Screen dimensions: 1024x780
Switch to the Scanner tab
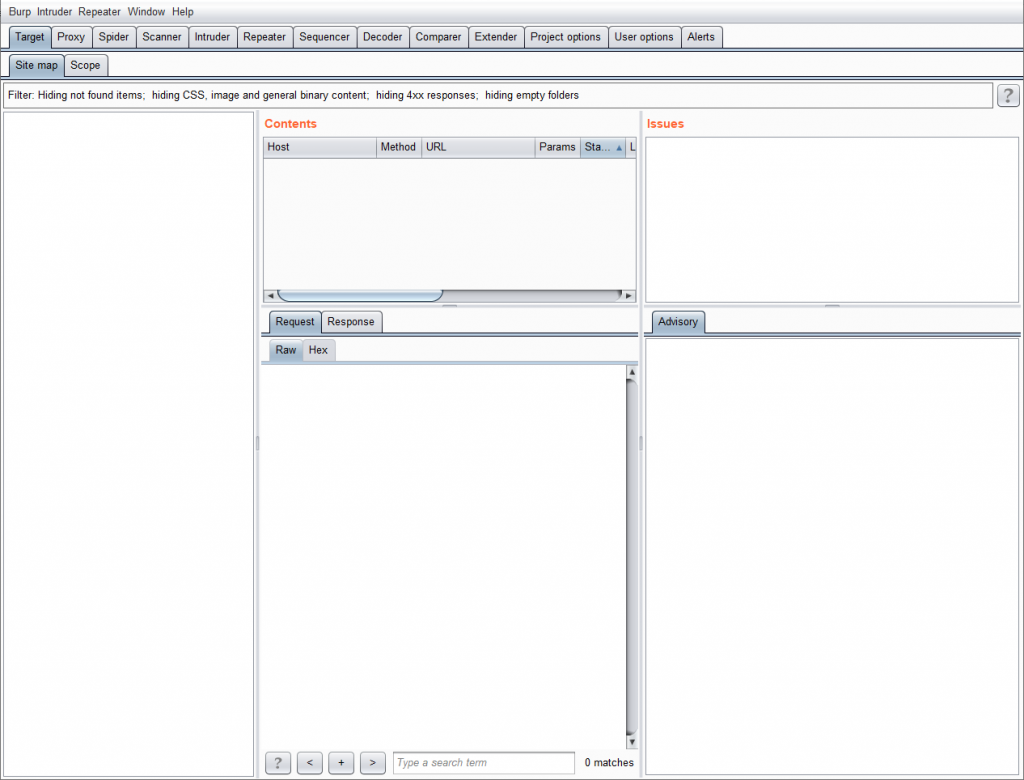162,37
